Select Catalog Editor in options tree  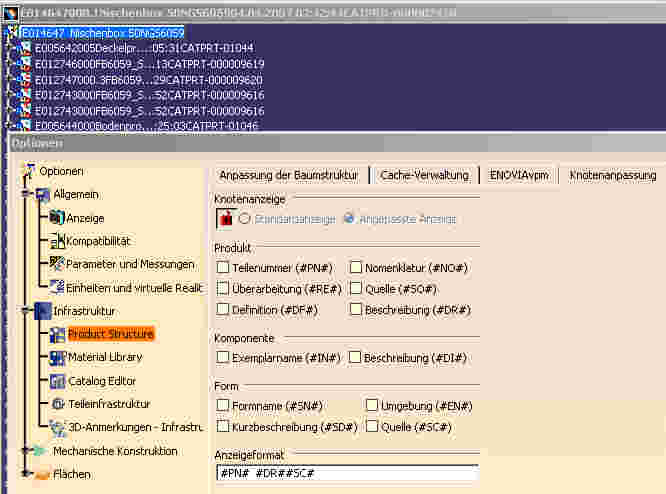(x=102, y=381)
